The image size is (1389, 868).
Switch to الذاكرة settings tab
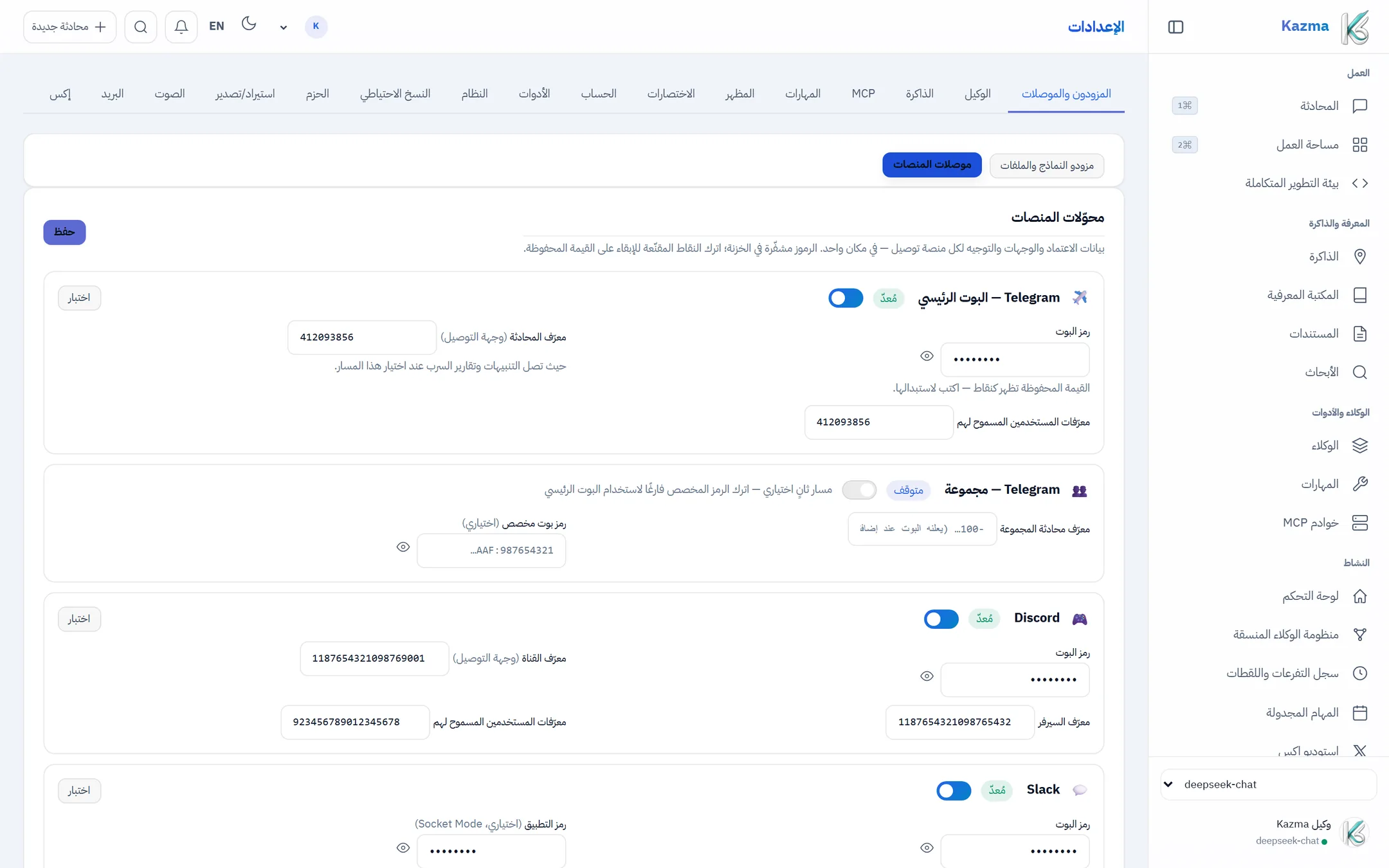coord(920,94)
